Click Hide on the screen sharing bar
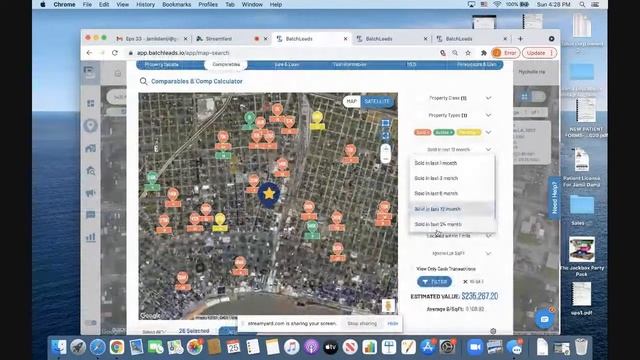Image resolution: width=640 pixels, height=360 pixels. tap(393, 323)
